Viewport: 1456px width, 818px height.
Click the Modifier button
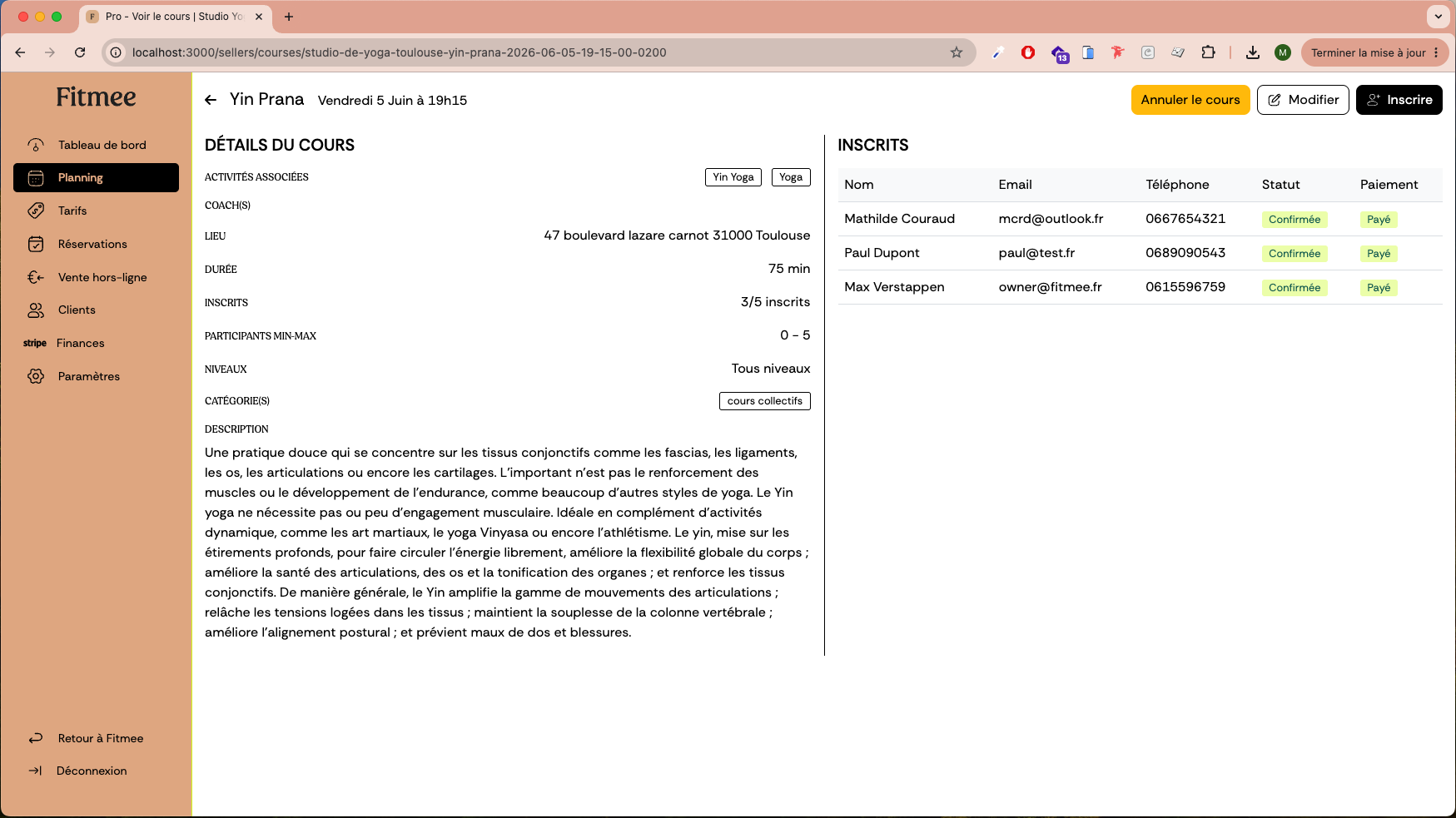(1303, 100)
